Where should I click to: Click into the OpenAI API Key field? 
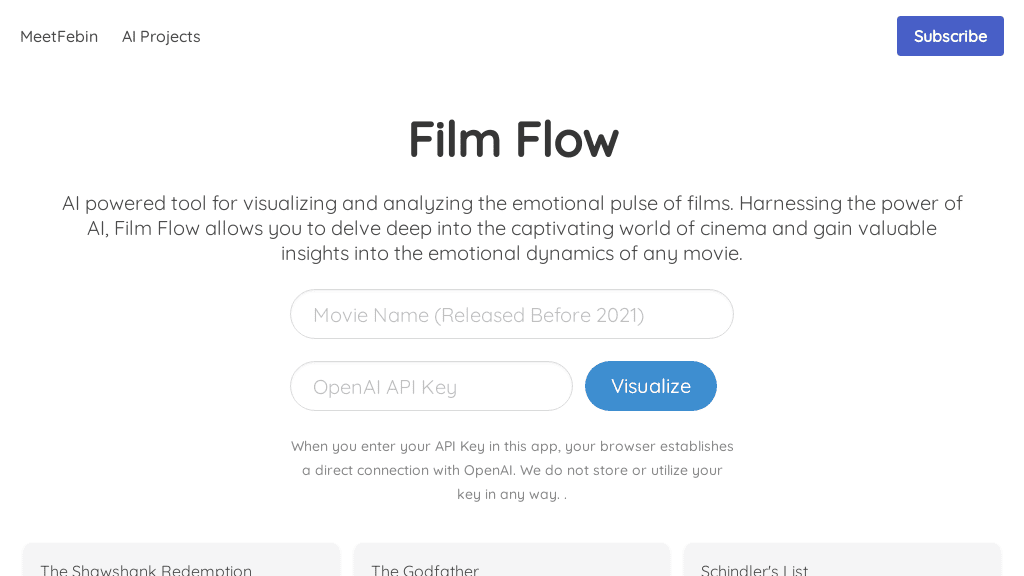click(x=431, y=387)
